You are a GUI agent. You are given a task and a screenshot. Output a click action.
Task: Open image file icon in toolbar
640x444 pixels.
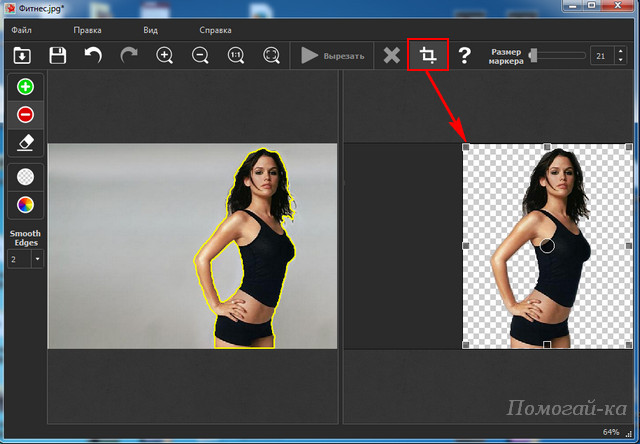22,56
